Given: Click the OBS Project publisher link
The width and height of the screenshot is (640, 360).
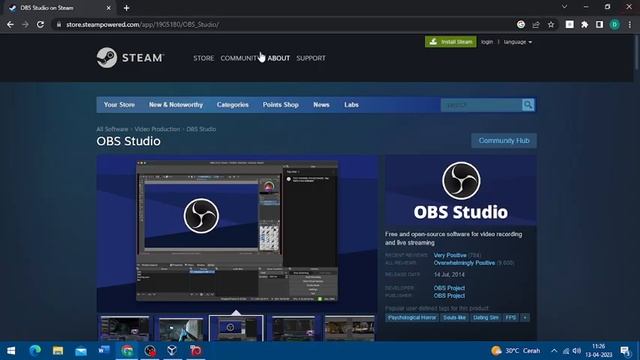Looking at the screenshot, I should pyautogui.click(x=449, y=296).
